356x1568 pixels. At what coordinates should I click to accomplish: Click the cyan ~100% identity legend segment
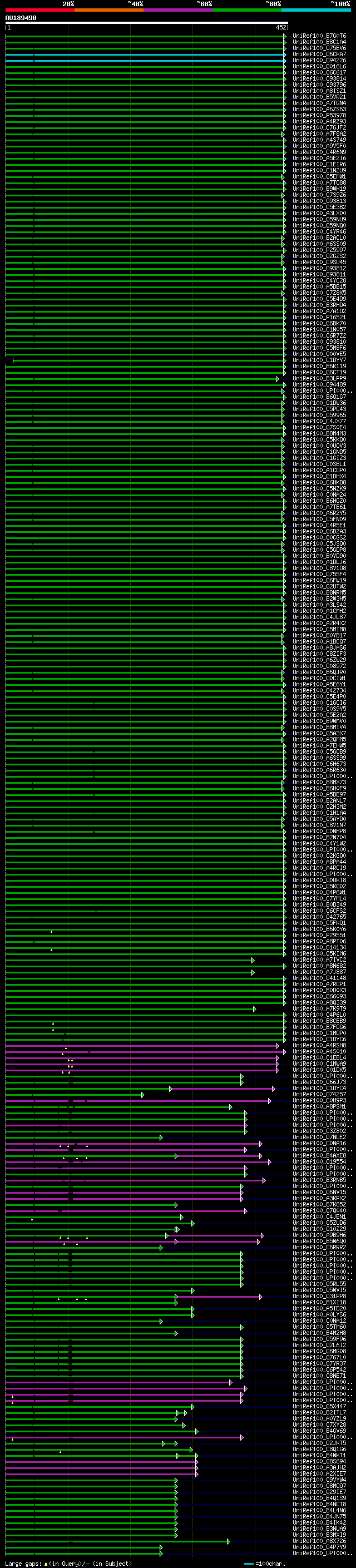pyautogui.click(x=316, y=10)
